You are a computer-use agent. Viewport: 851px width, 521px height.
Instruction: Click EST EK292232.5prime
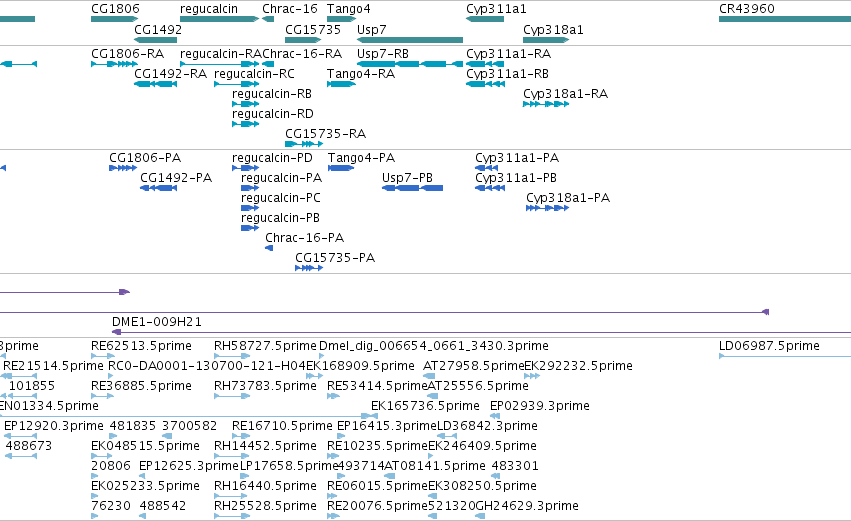[579, 366]
